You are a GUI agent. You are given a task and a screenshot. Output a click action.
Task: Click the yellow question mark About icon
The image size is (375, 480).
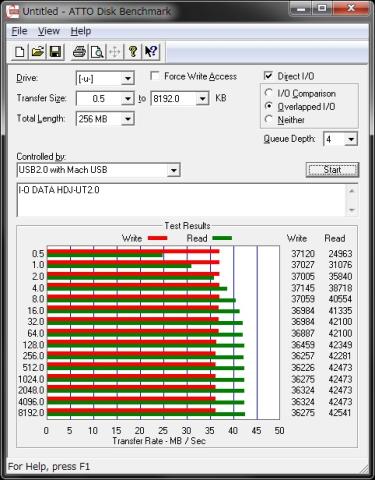pyautogui.click(x=133, y=52)
